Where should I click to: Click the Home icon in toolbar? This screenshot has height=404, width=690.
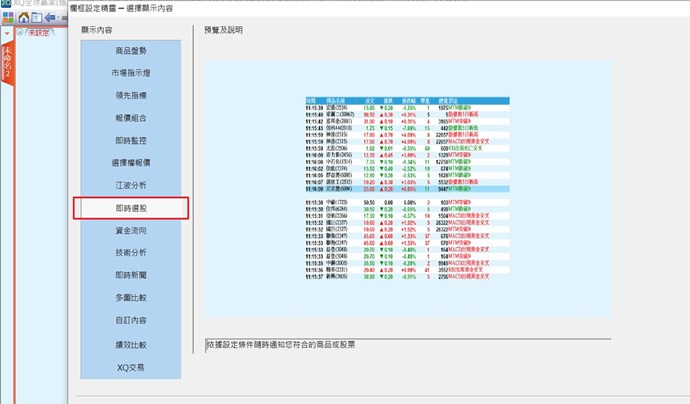tap(23, 17)
